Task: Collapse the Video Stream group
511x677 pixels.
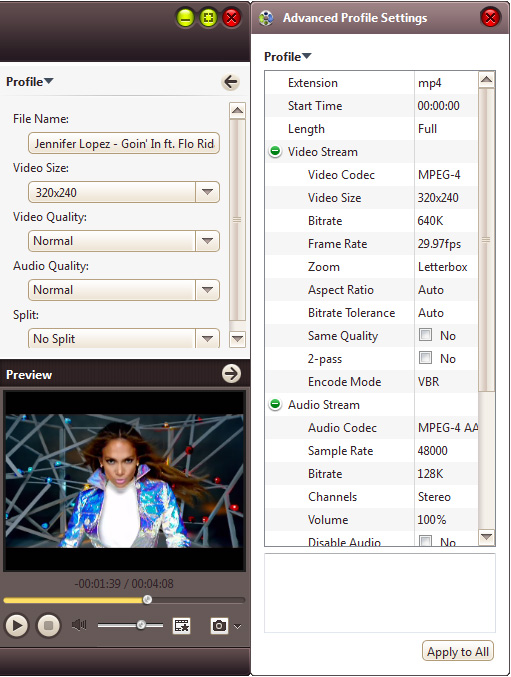Action: [275, 151]
